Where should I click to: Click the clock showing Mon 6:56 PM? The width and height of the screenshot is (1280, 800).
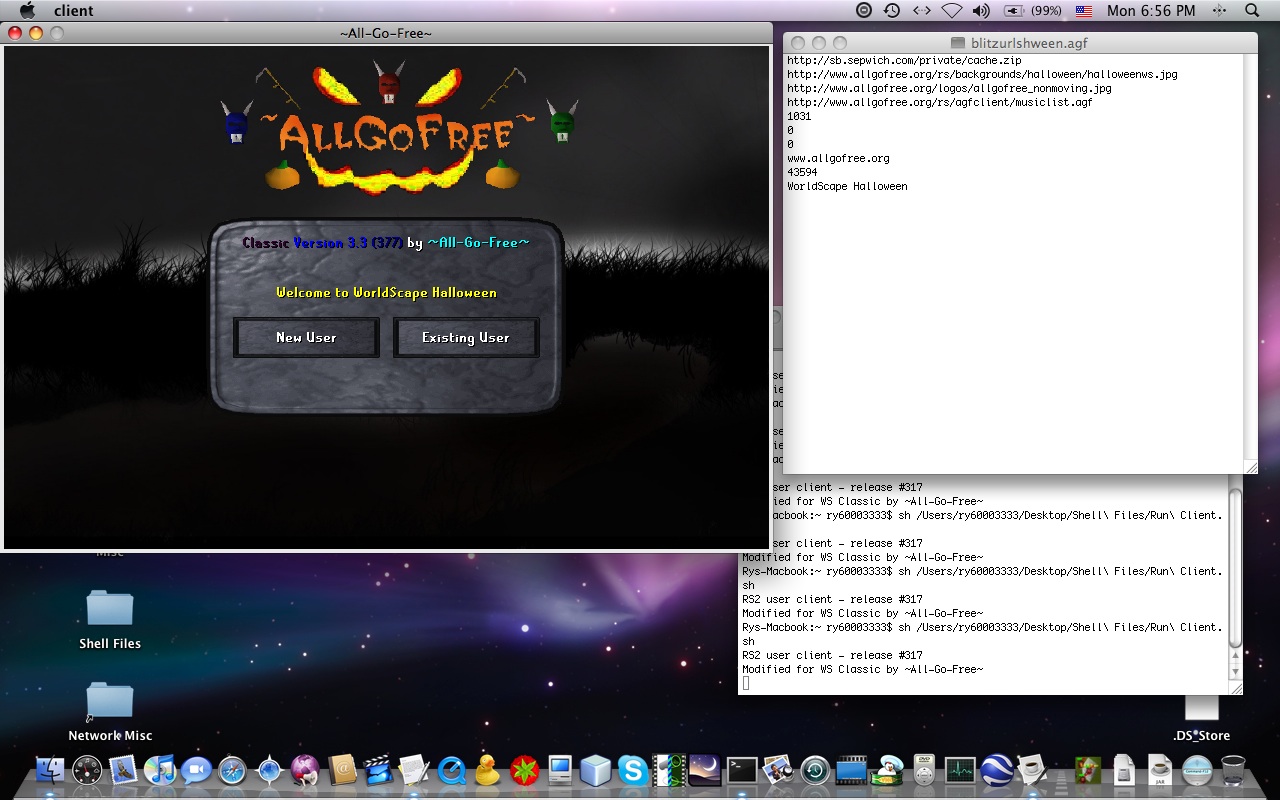pyautogui.click(x=1151, y=11)
